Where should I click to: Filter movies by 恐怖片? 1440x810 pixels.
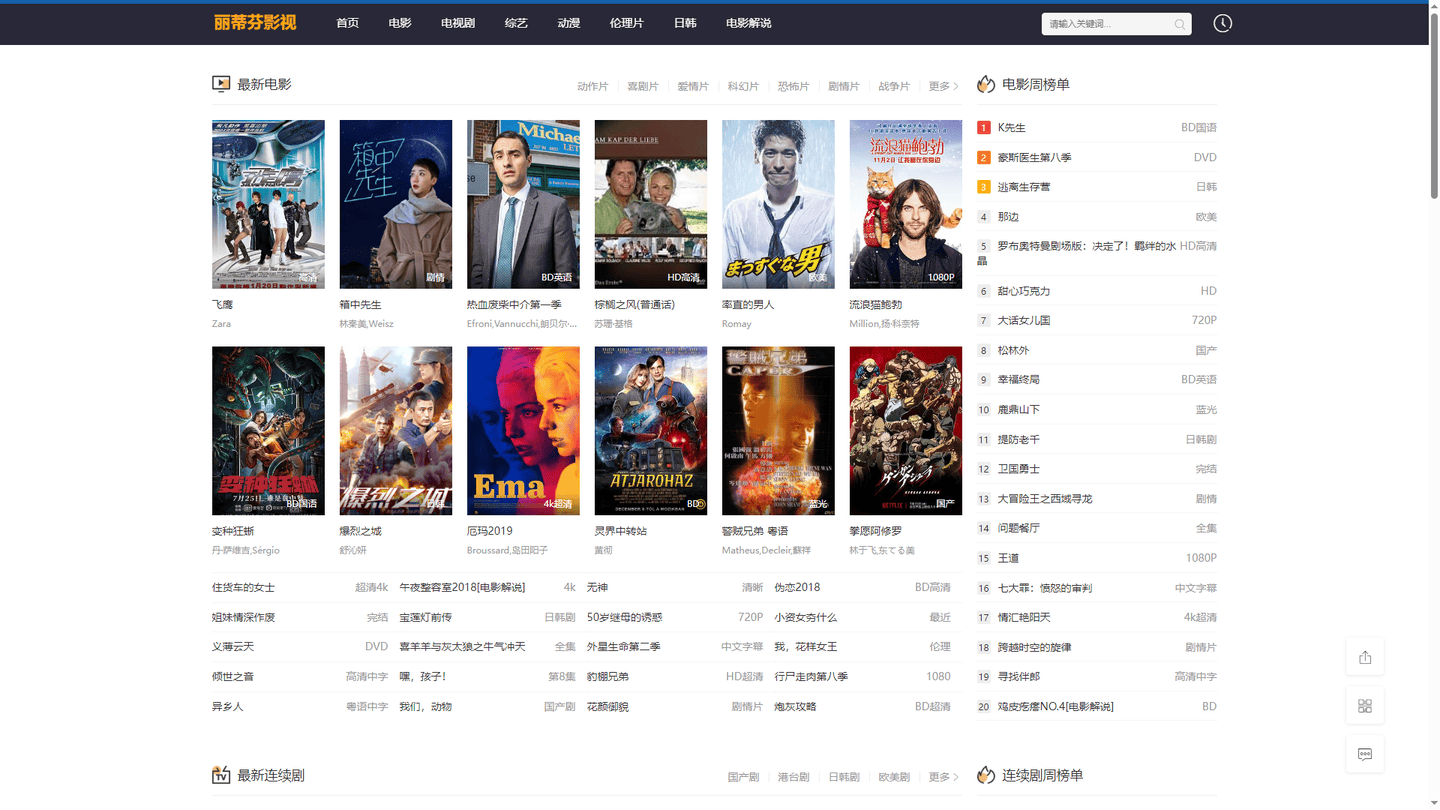[x=794, y=87]
